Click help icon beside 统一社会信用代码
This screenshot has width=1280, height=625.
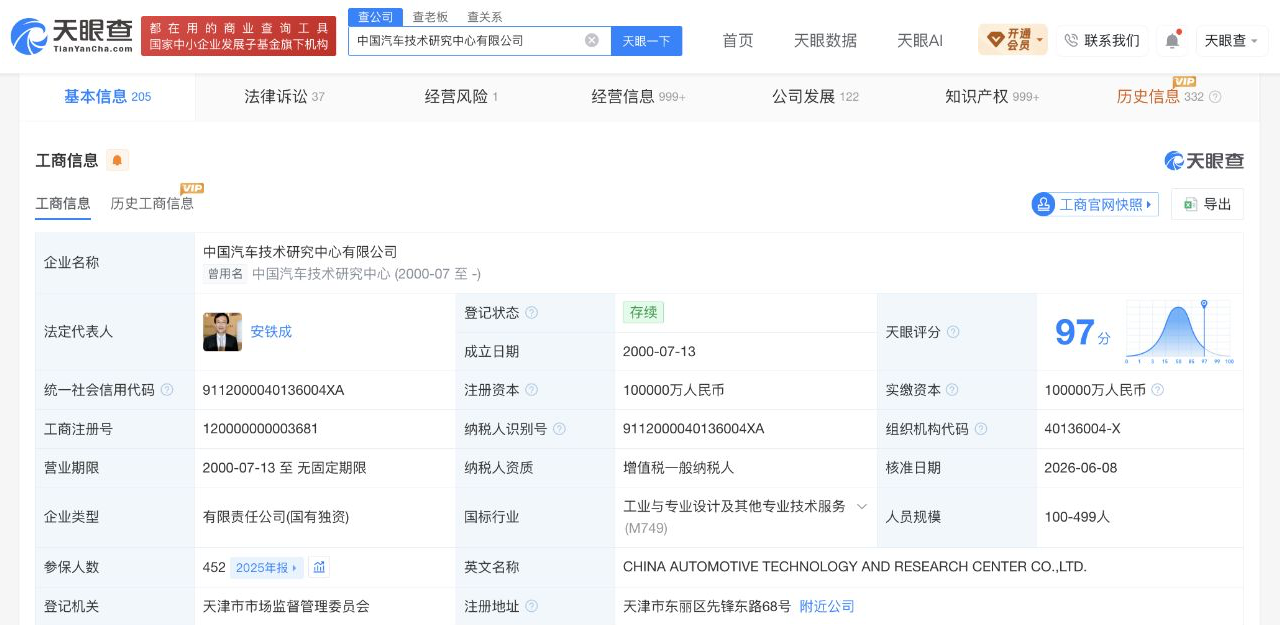[x=167, y=390]
